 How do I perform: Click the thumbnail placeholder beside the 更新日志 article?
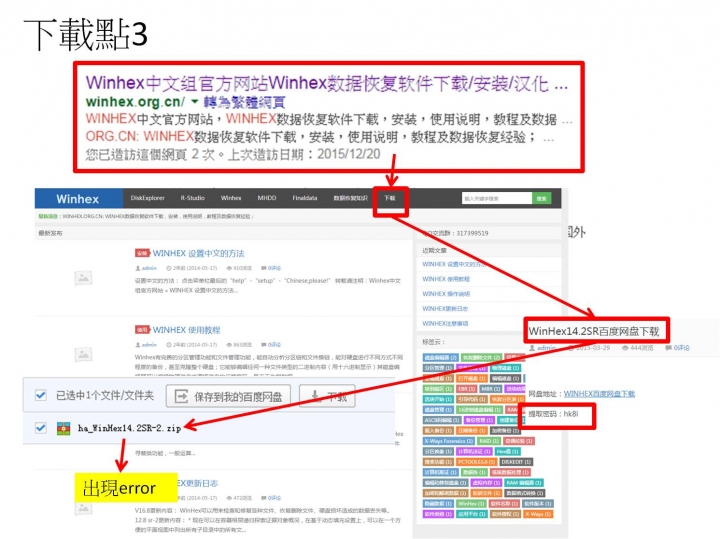84,508
